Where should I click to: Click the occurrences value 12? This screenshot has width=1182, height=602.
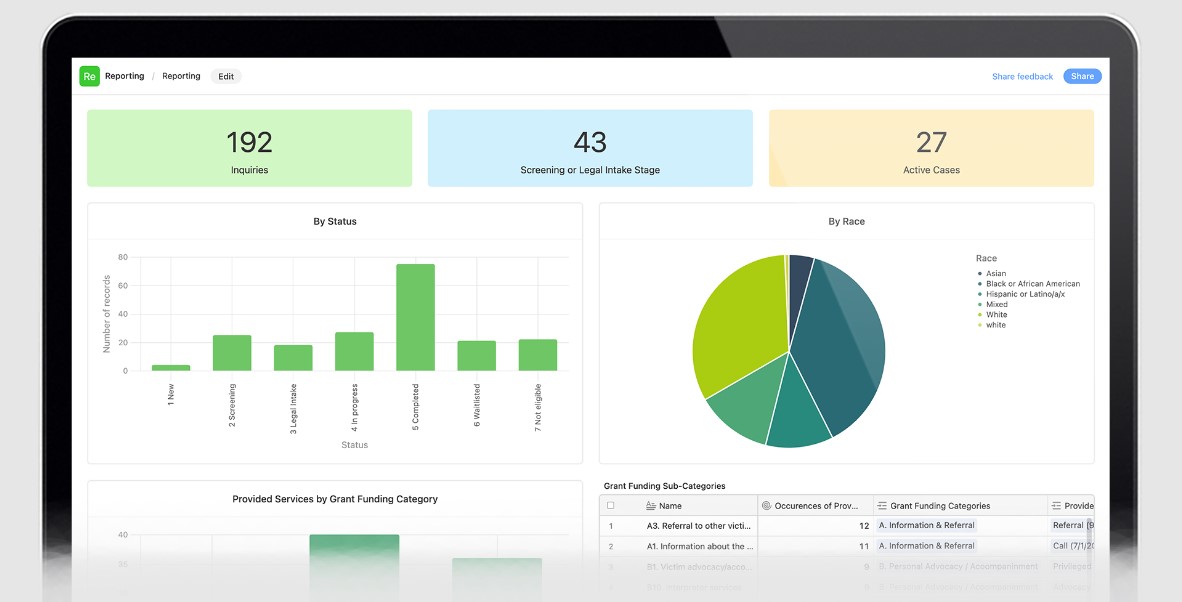pos(864,526)
